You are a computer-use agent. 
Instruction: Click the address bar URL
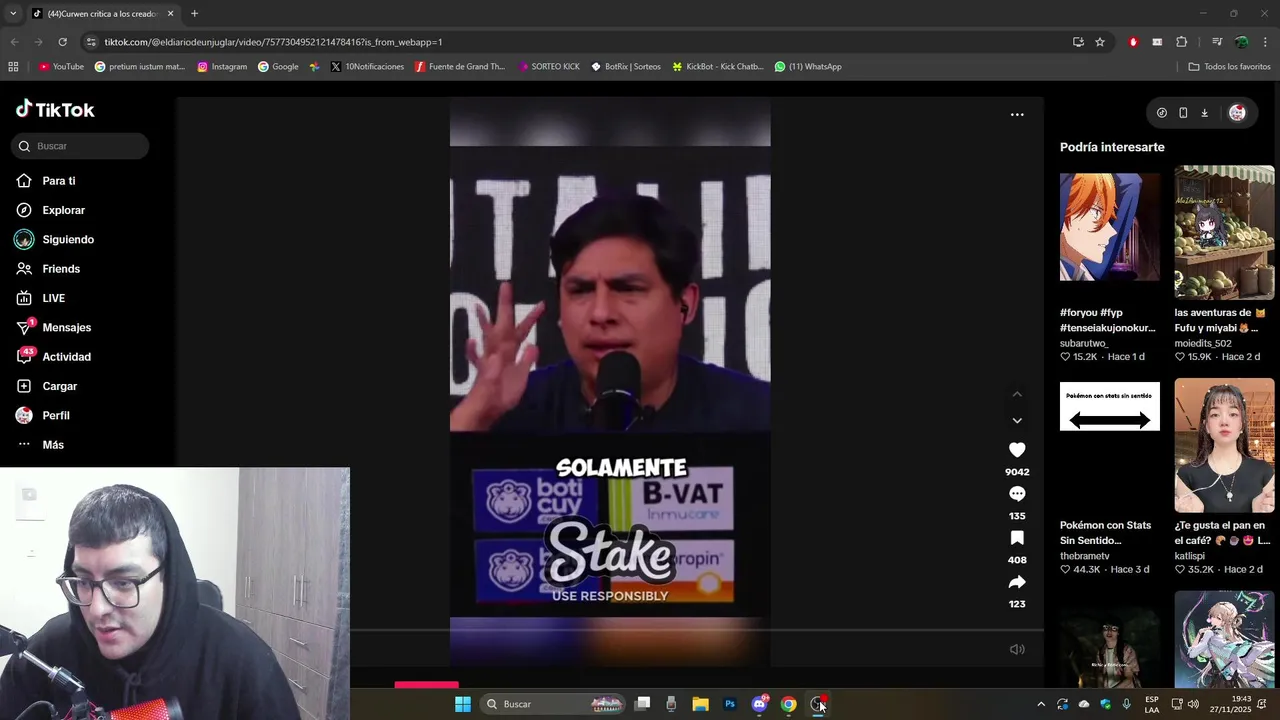click(273, 42)
